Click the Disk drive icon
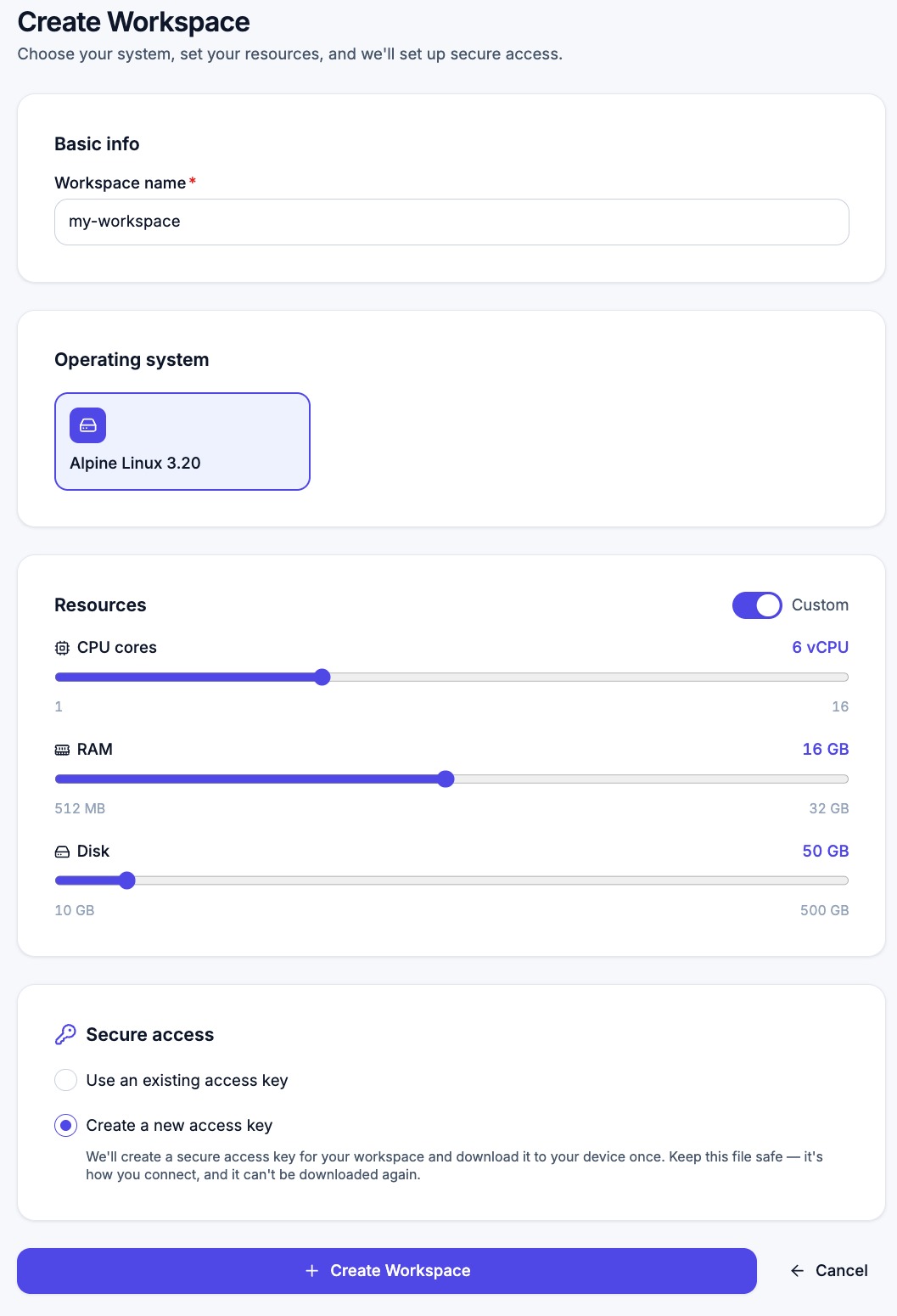Viewport: 897px width, 1316px height. (62, 852)
